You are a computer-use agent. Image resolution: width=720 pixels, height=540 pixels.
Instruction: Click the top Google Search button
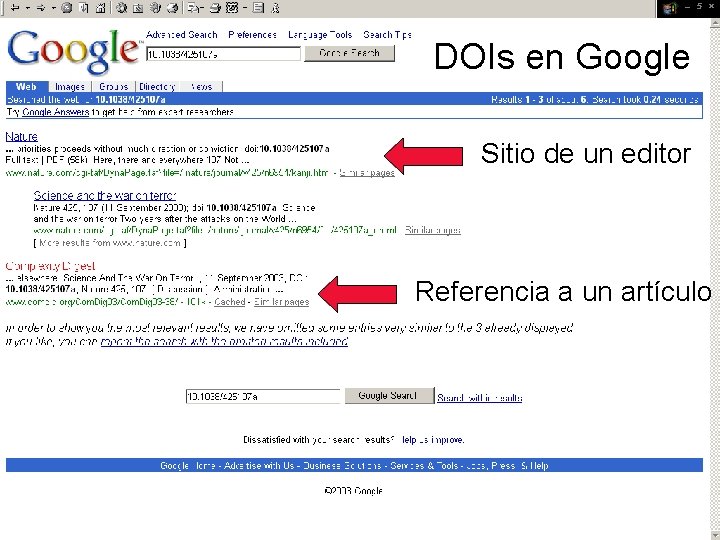349,53
